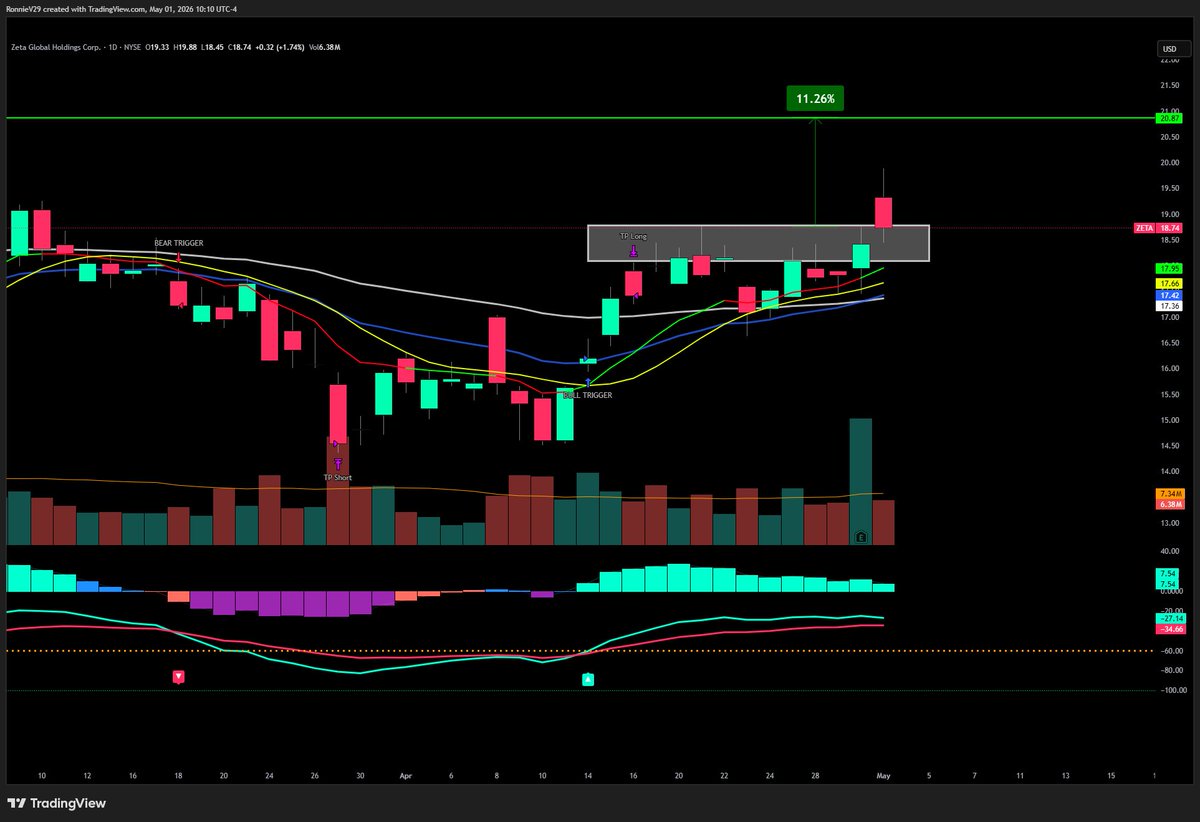Click the 17.42 blue moving average label
This screenshot has height=822, width=1200.
point(1169,296)
